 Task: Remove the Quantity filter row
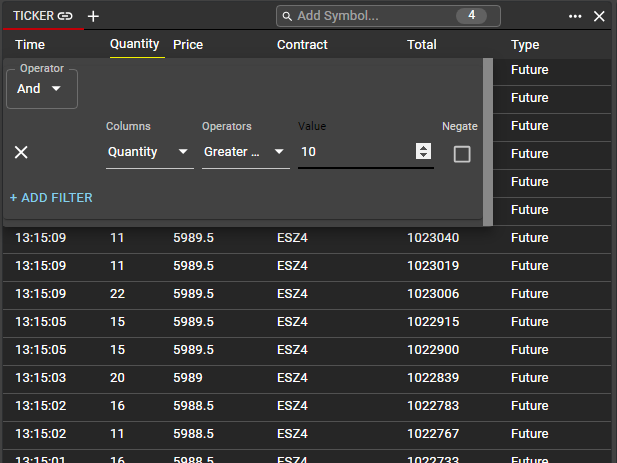21,152
